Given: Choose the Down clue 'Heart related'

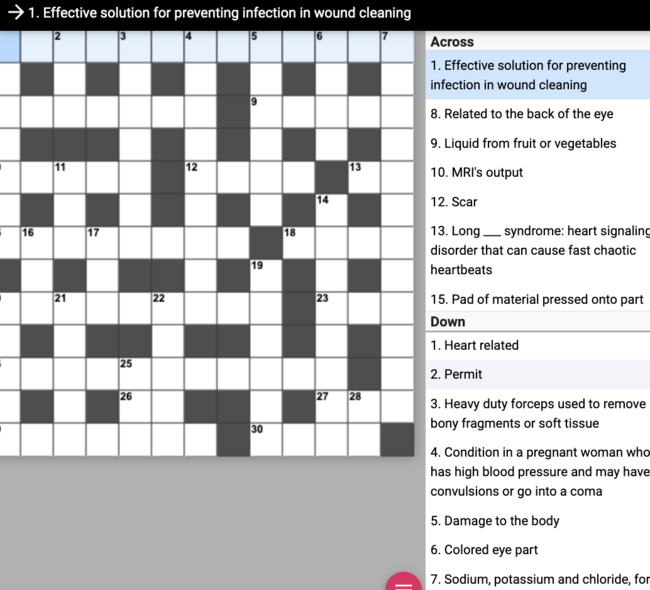Looking at the screenshot, I should point(474,345).
